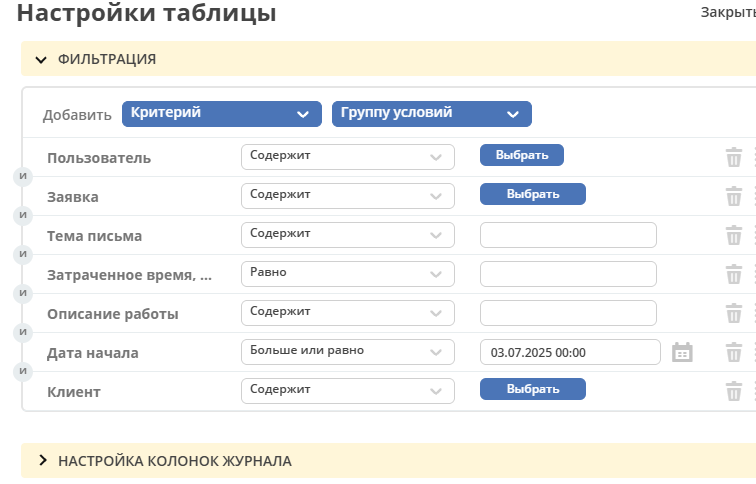The height and width of the screenshot is (484, 756).
Task: Delete the Дата начала filter row
Action: coord(733,353)
